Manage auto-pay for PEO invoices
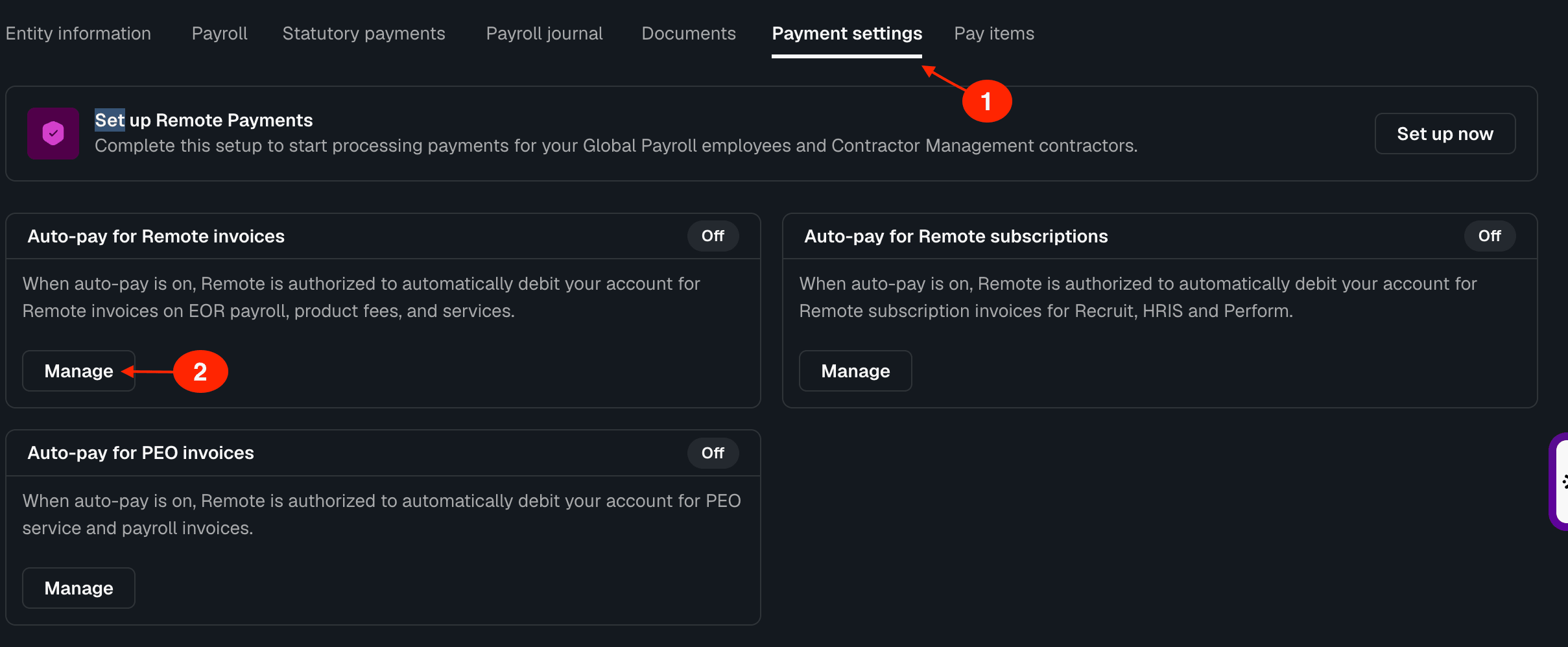Viewport: 1568px width, 647px height. 78,588
